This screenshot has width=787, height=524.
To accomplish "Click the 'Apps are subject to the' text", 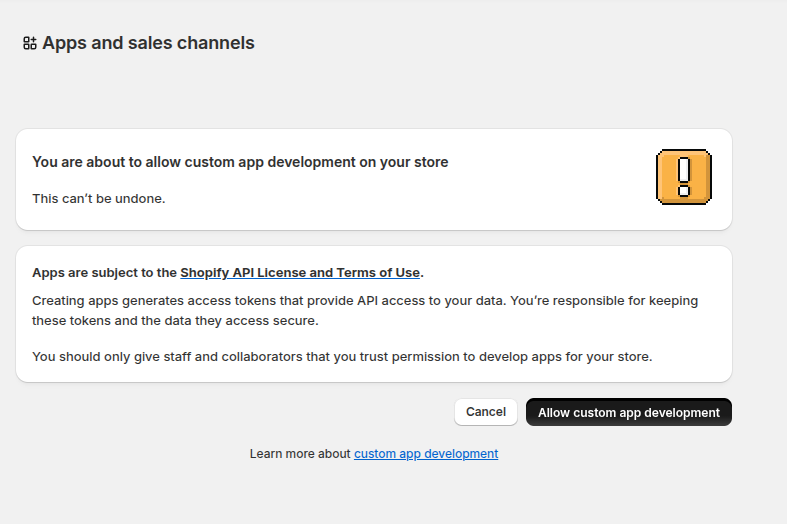I will (105, 272).
